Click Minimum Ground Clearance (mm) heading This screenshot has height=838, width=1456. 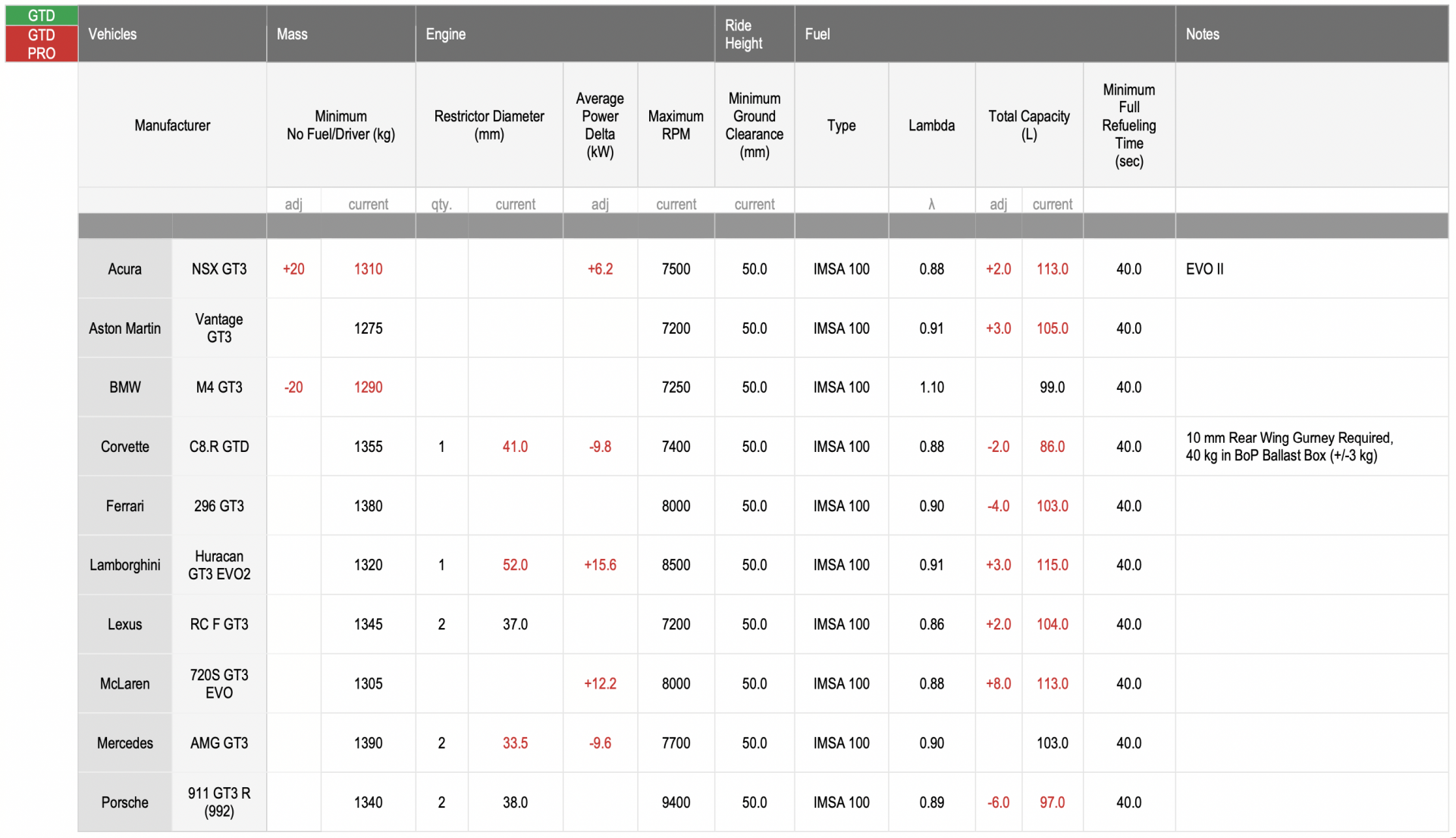pyautogui.click(x=755, y=125)
